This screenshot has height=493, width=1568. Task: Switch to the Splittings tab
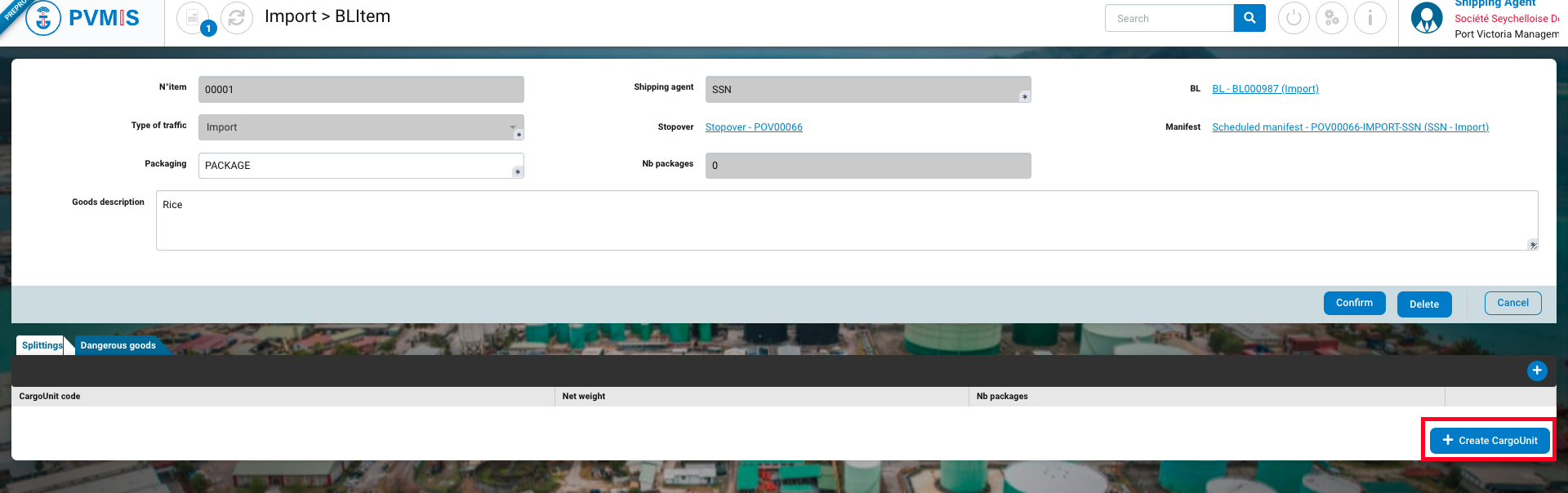[x=42, y=345]
